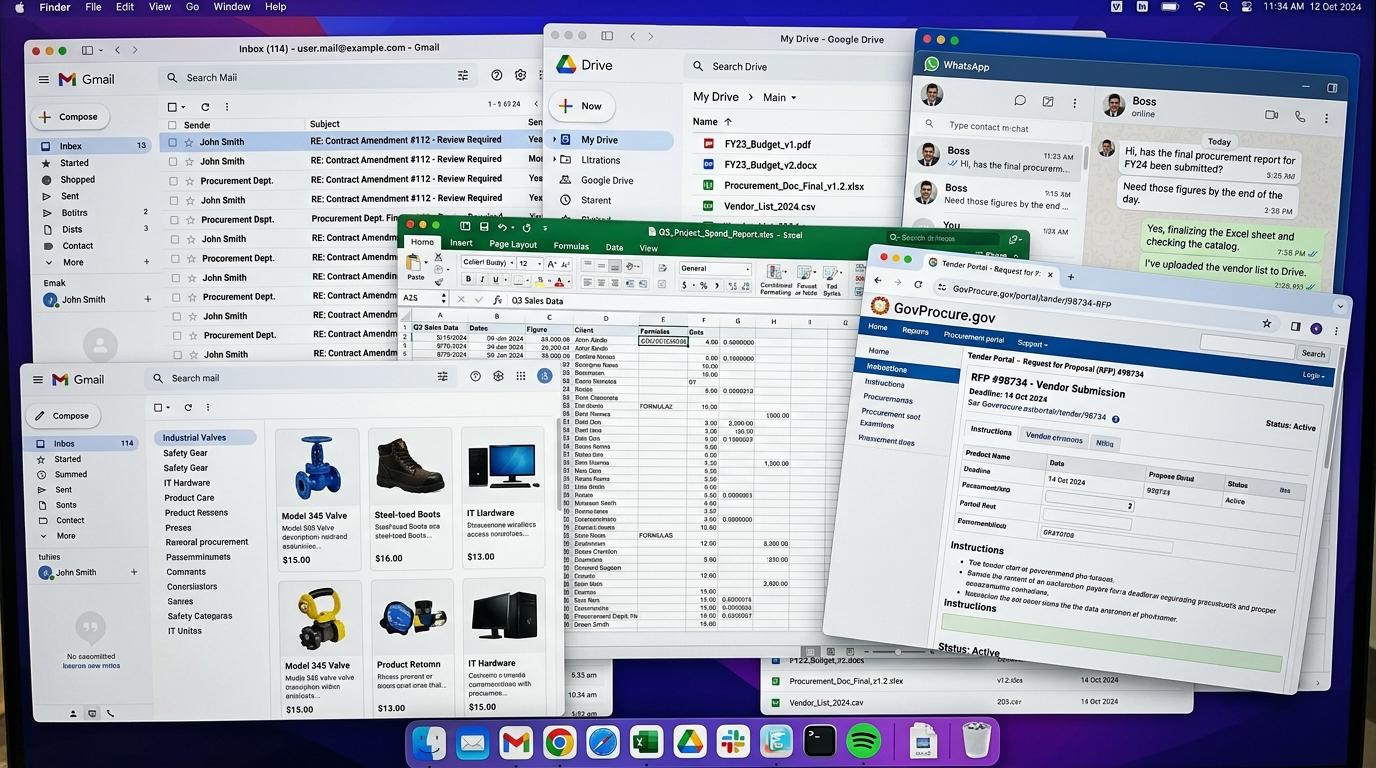Open the Login dropdown on GovProcure
Image resolution: width=1376 pixels, height=768 pixels.
1312,376
